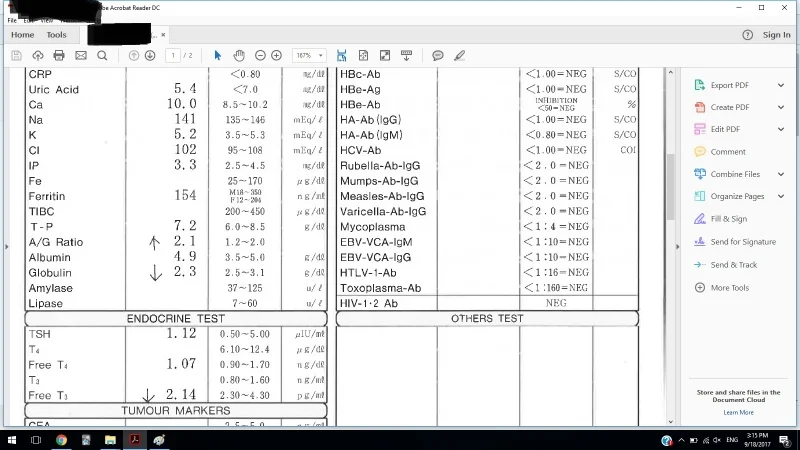The height and width of the screenshot is (450, 800).
Task: Print the document using printer icon
Action: (59, 56)
